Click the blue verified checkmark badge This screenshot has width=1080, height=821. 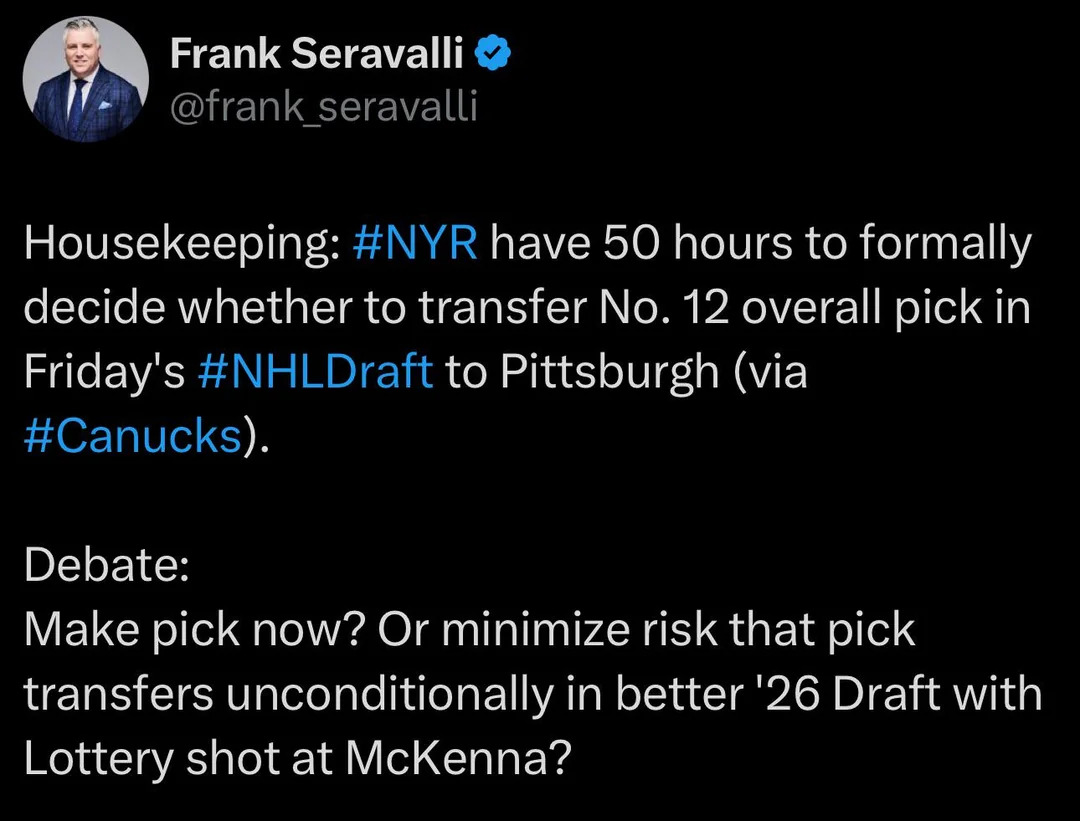coord(492,54)
